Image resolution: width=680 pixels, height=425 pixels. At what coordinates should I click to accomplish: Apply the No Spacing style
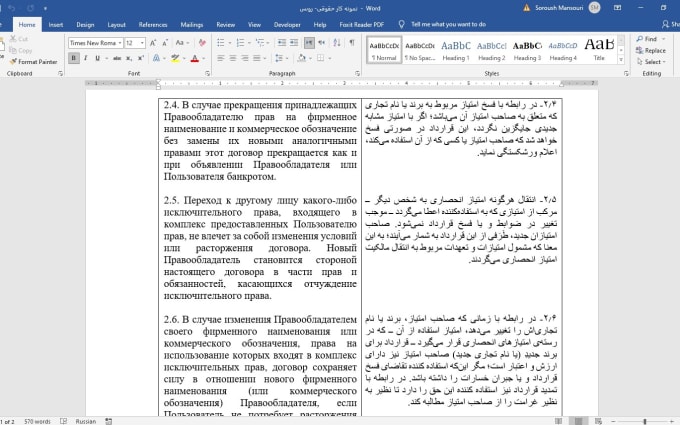[420, 50]
